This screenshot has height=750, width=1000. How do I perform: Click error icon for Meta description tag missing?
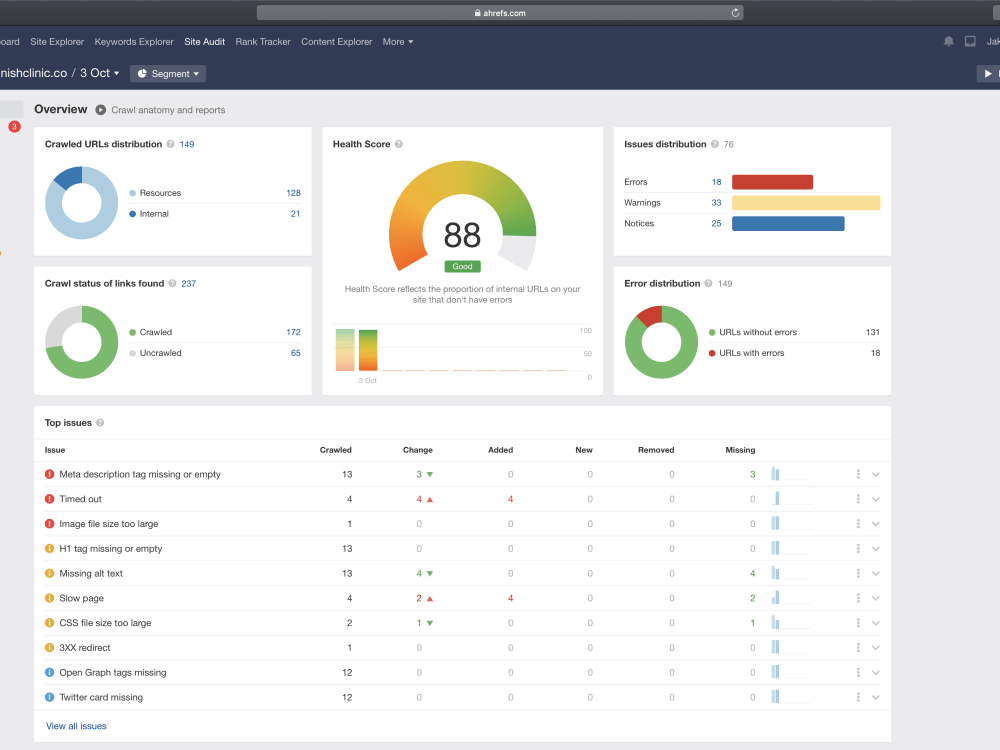(50, 474)
